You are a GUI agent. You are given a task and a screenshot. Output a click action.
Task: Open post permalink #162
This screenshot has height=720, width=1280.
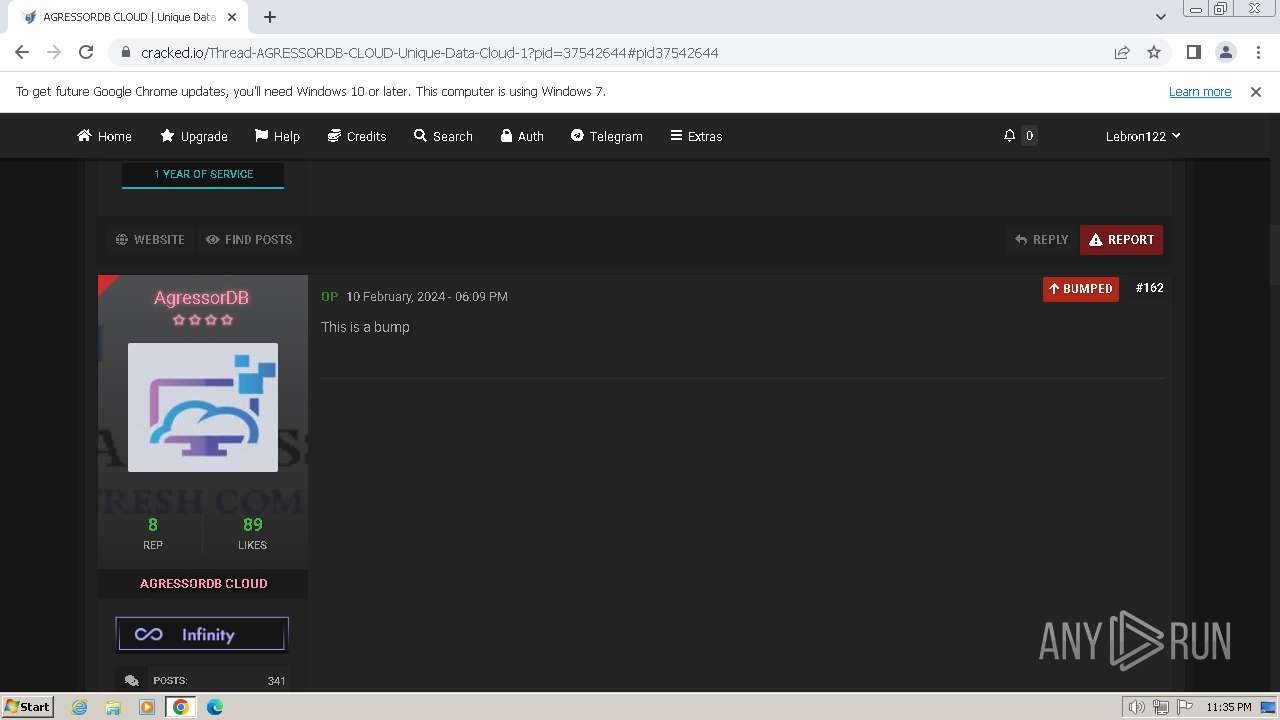1150,288
